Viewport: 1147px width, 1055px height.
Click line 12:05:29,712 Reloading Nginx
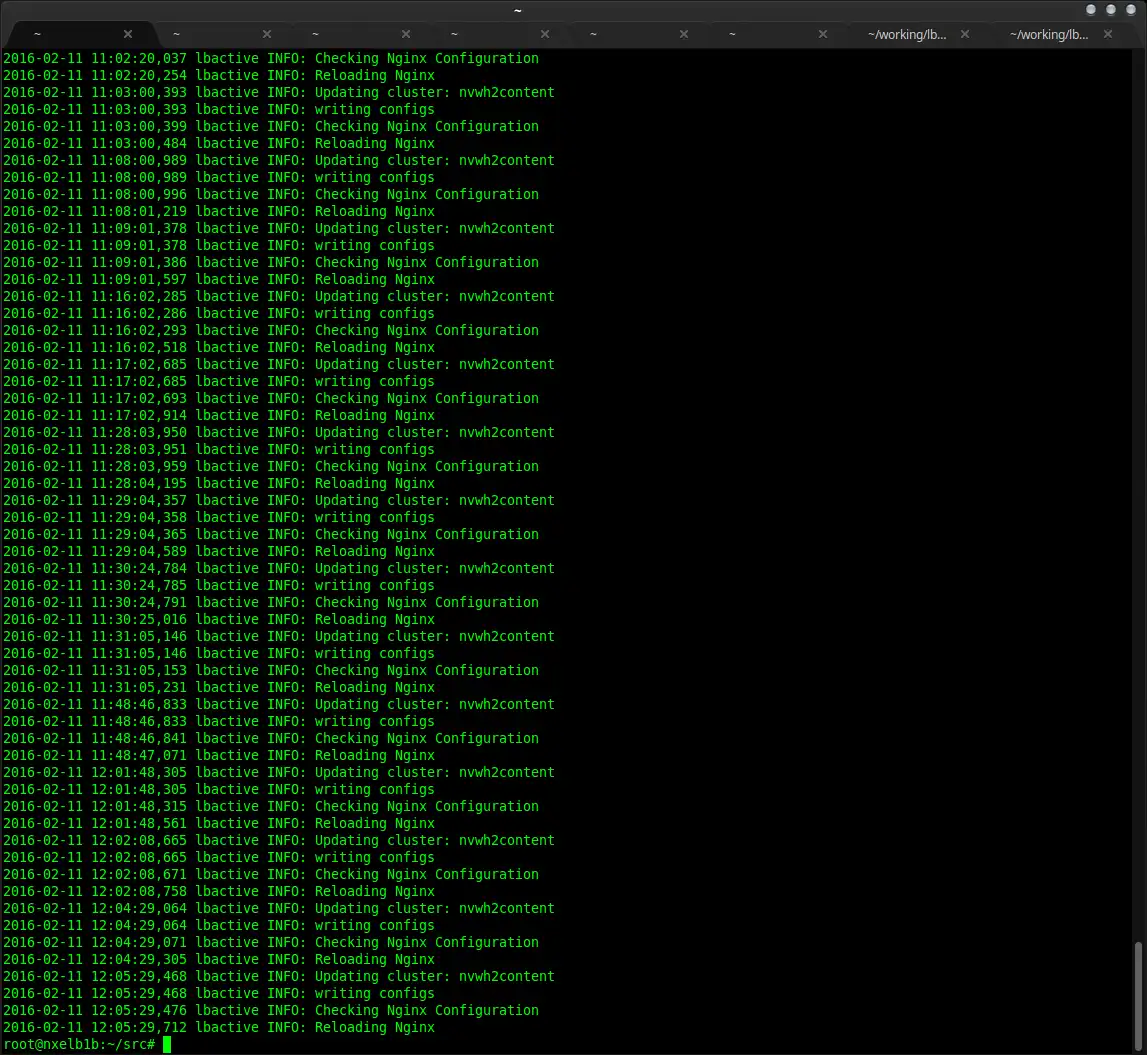coord(219,1028)
